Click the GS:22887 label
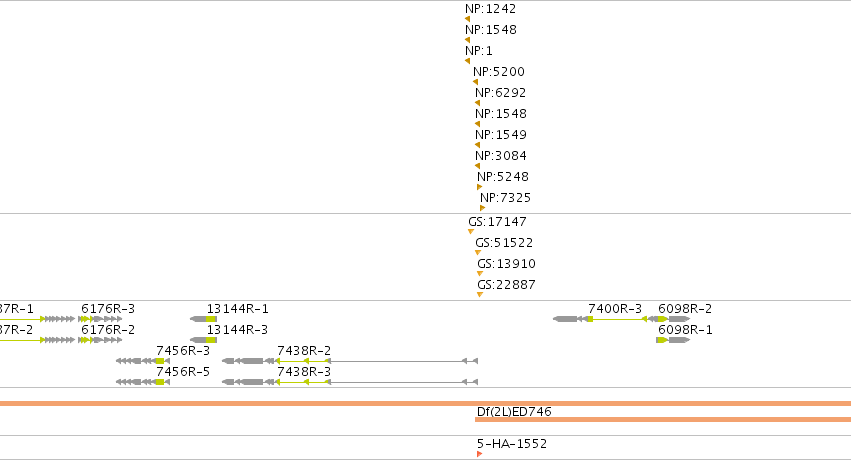Viewport: 851px width, 460px height. tap(506, 285)
